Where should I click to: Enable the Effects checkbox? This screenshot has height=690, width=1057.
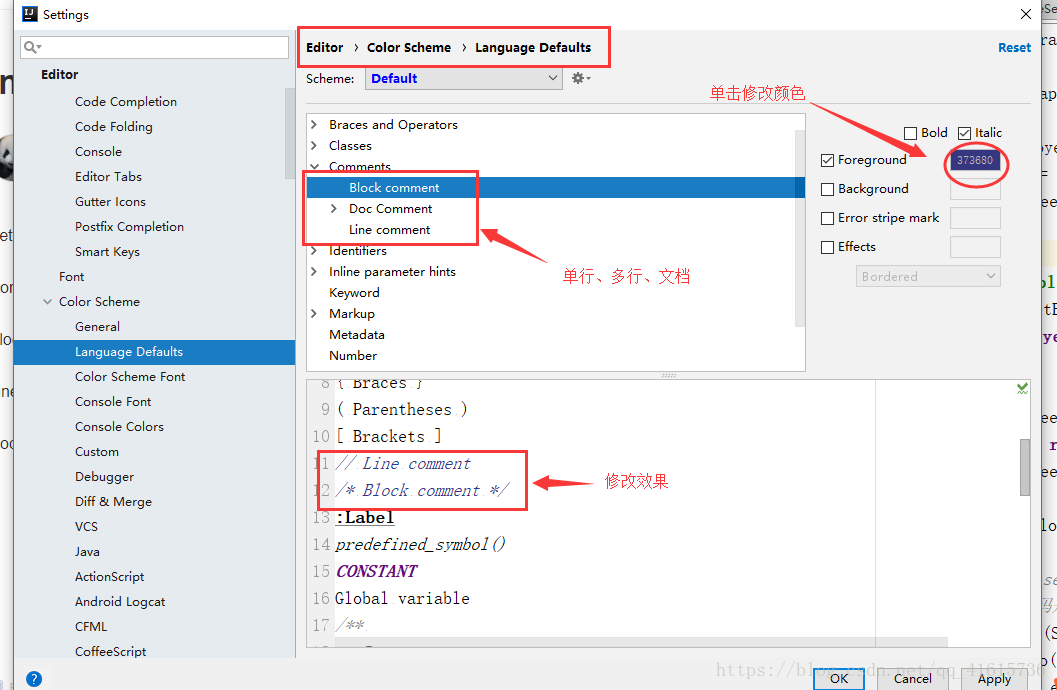[827, 247]
